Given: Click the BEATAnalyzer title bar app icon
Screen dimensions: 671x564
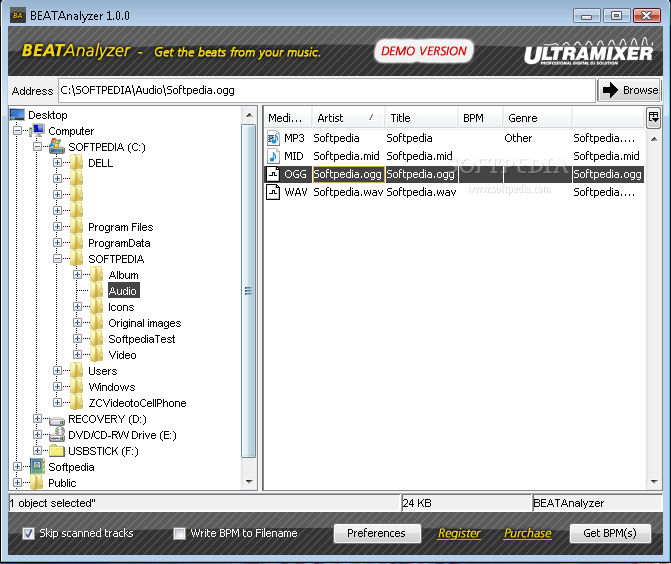Looking at the screenshot, I should (x=17, y=16).
